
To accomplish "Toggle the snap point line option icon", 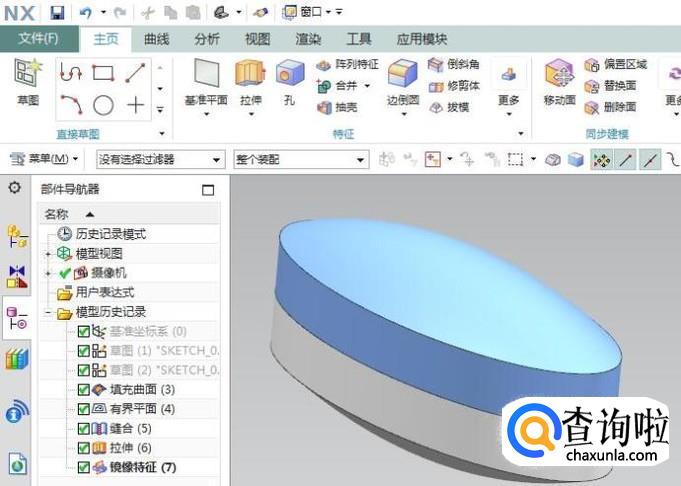I will tap(625, 160).
